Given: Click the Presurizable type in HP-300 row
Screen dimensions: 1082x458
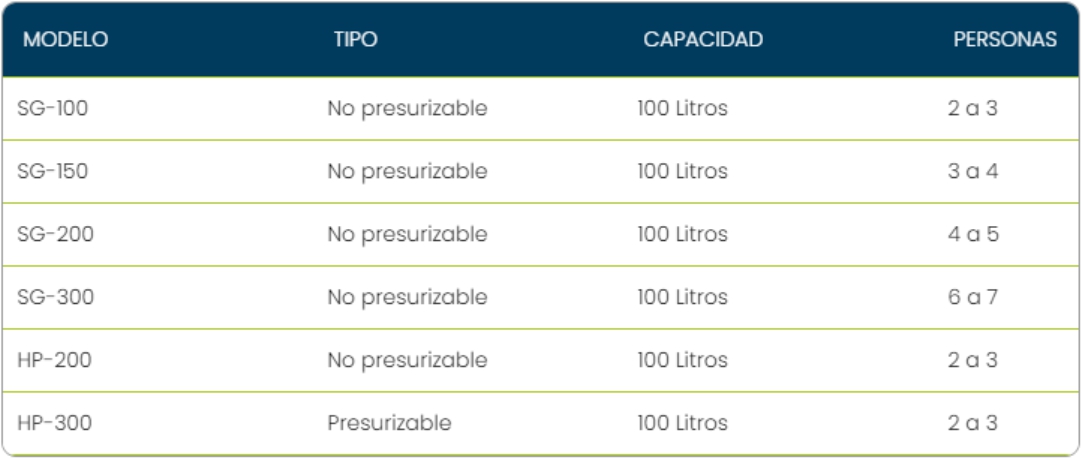Looking at the screenshot, I should (x=389, y=423).
